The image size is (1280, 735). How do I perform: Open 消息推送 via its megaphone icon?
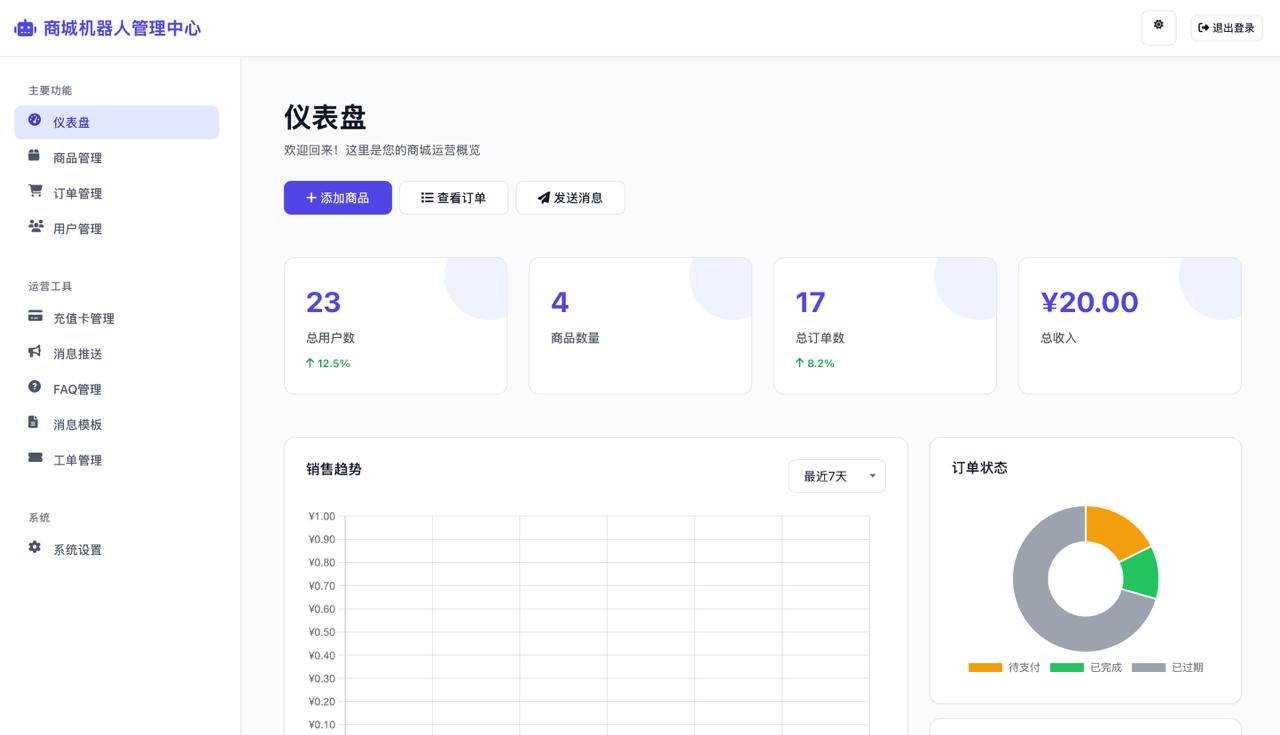coord(34,353)
